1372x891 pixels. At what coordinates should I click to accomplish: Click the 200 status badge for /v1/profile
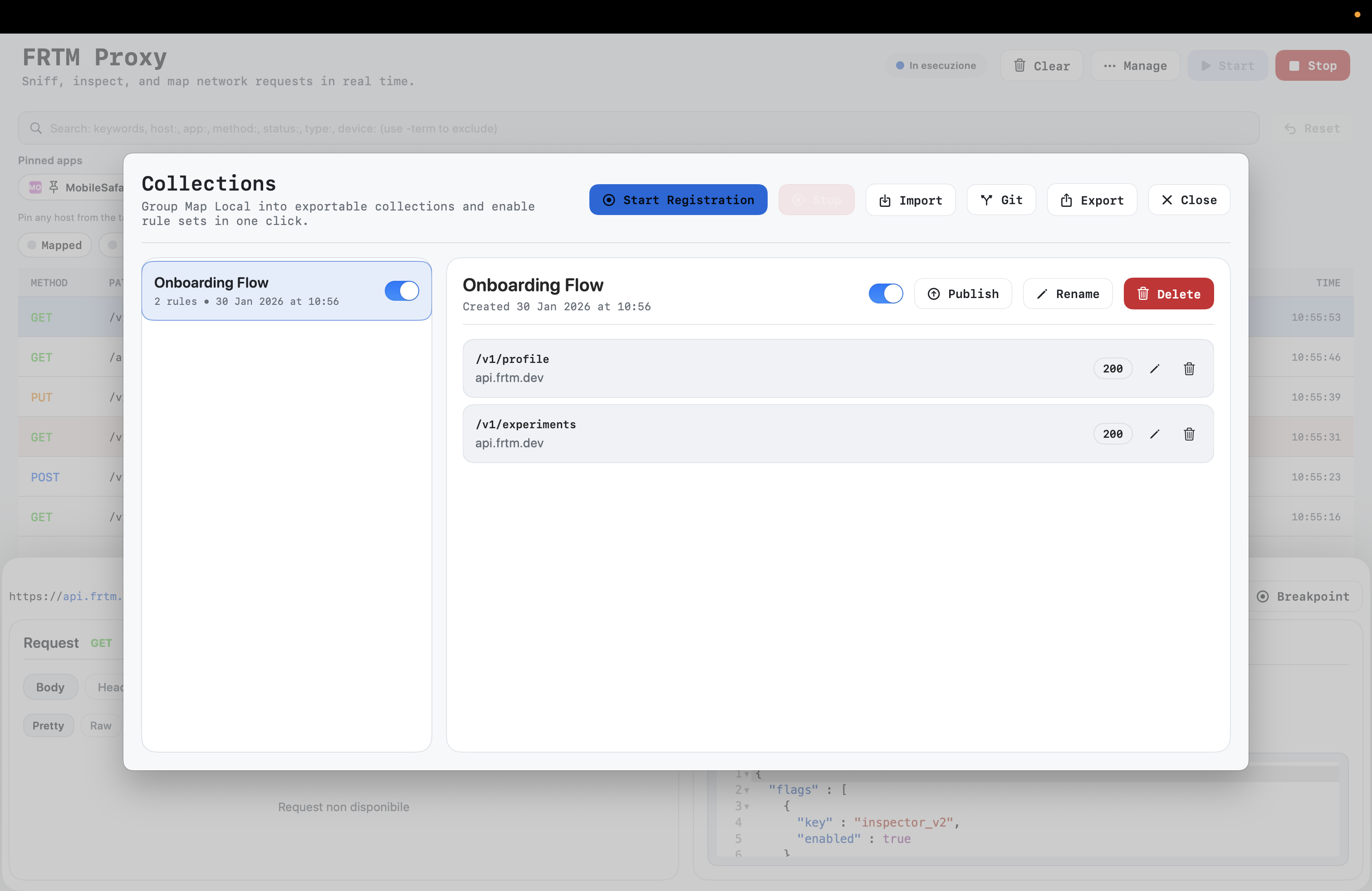pos(1112,369)
